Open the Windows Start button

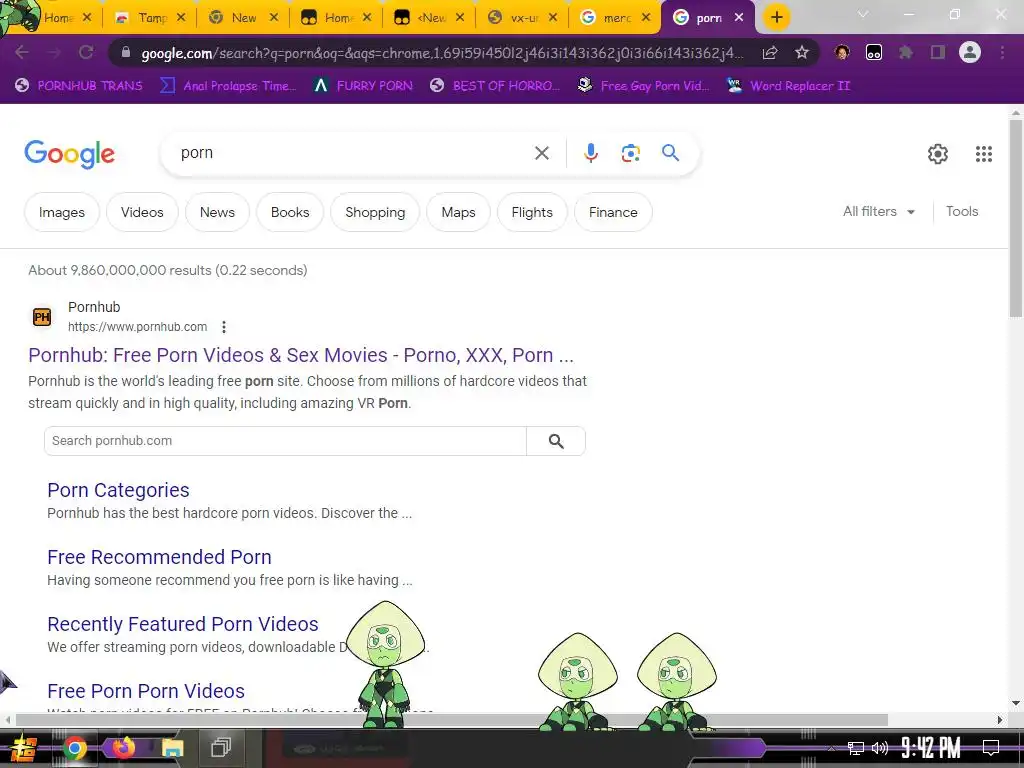pyautogui.click(x=22, y=748)
